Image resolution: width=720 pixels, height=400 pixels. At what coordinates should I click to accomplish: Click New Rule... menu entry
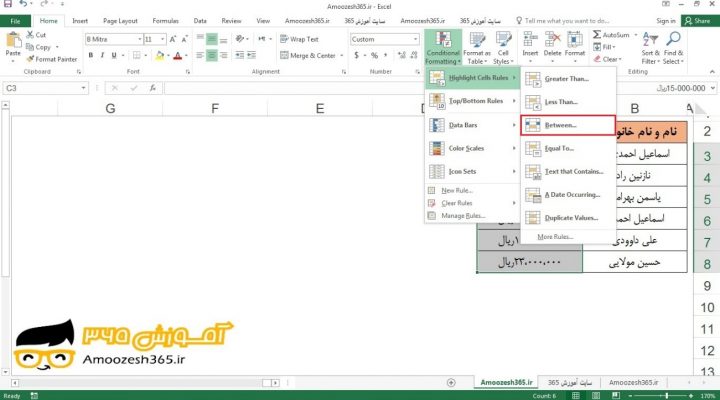coord(472,190)
